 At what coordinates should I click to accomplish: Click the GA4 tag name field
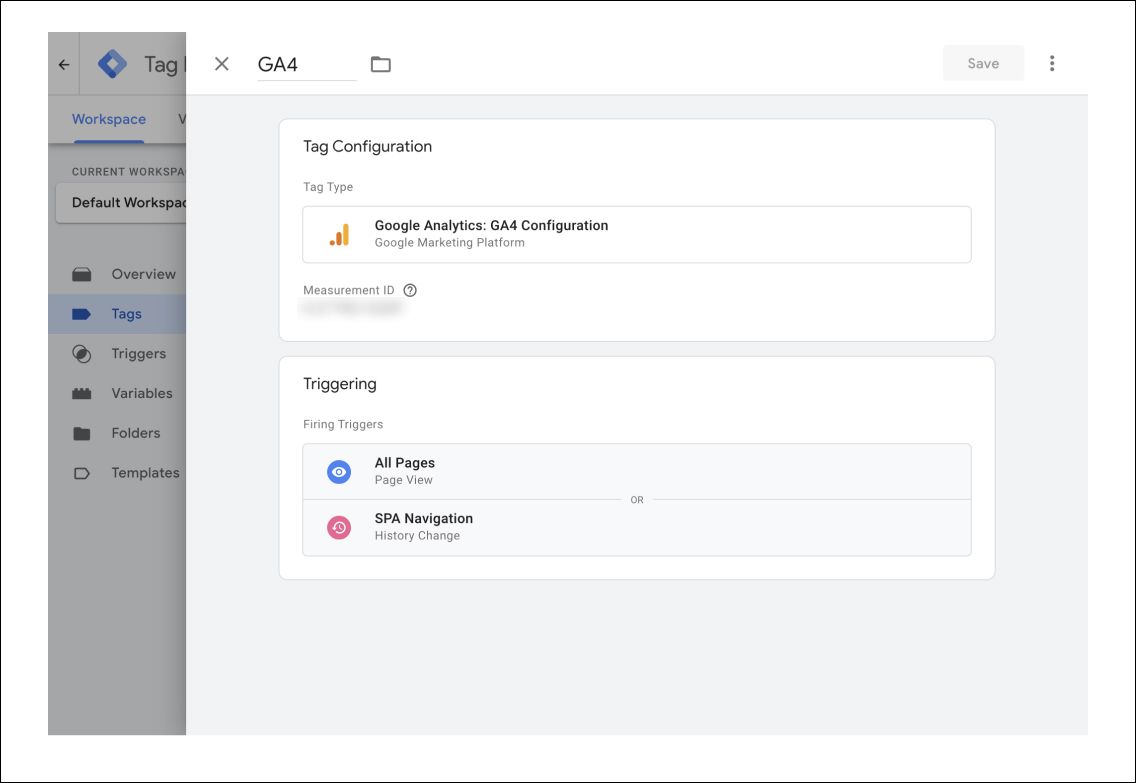(x=306, y=64)
